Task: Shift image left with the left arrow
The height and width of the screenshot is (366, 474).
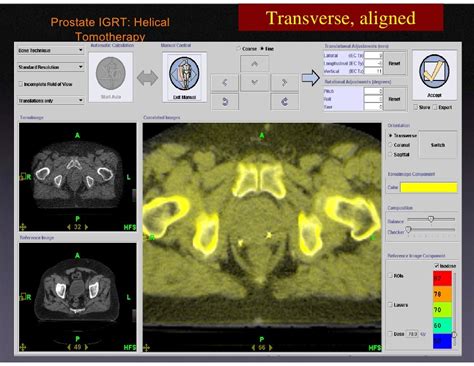Action: point(225,82)
